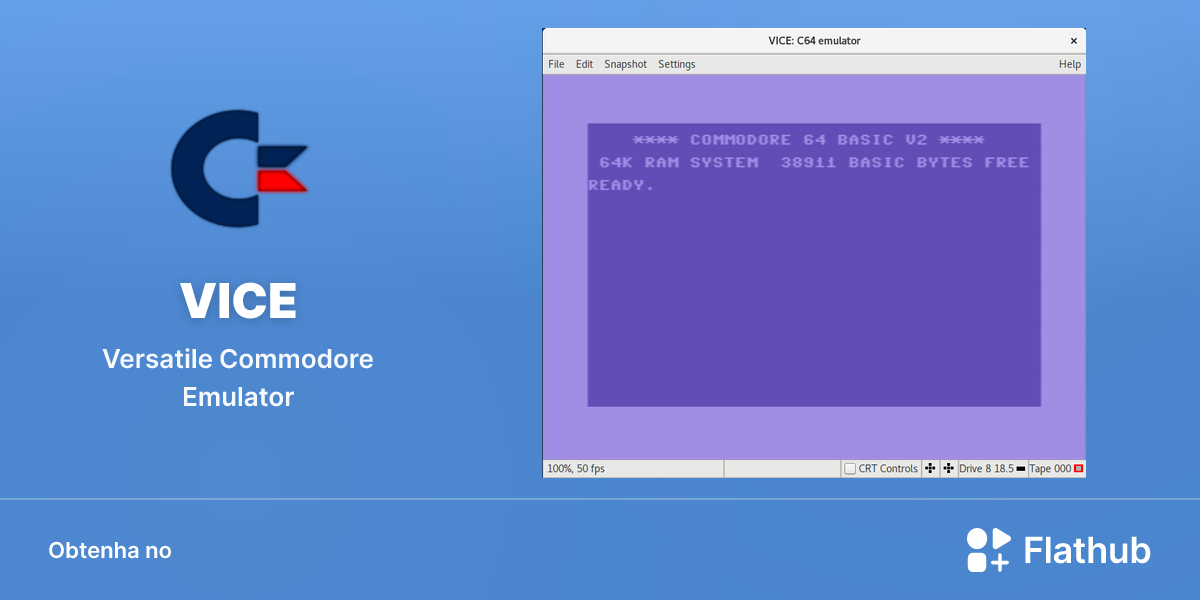
Task: Close the VICE C64 emulator window
Action: point(1074,41)
